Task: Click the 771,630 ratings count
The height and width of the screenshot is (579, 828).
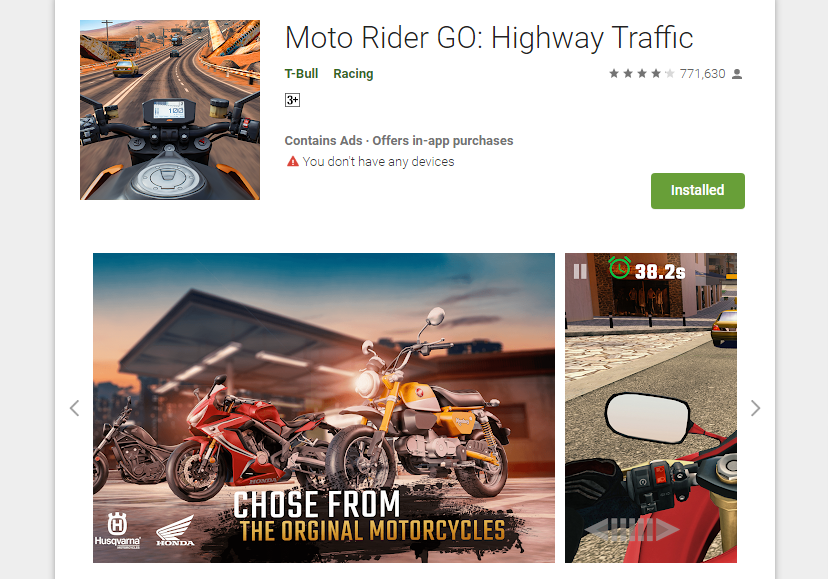Action: coord(702,73)
